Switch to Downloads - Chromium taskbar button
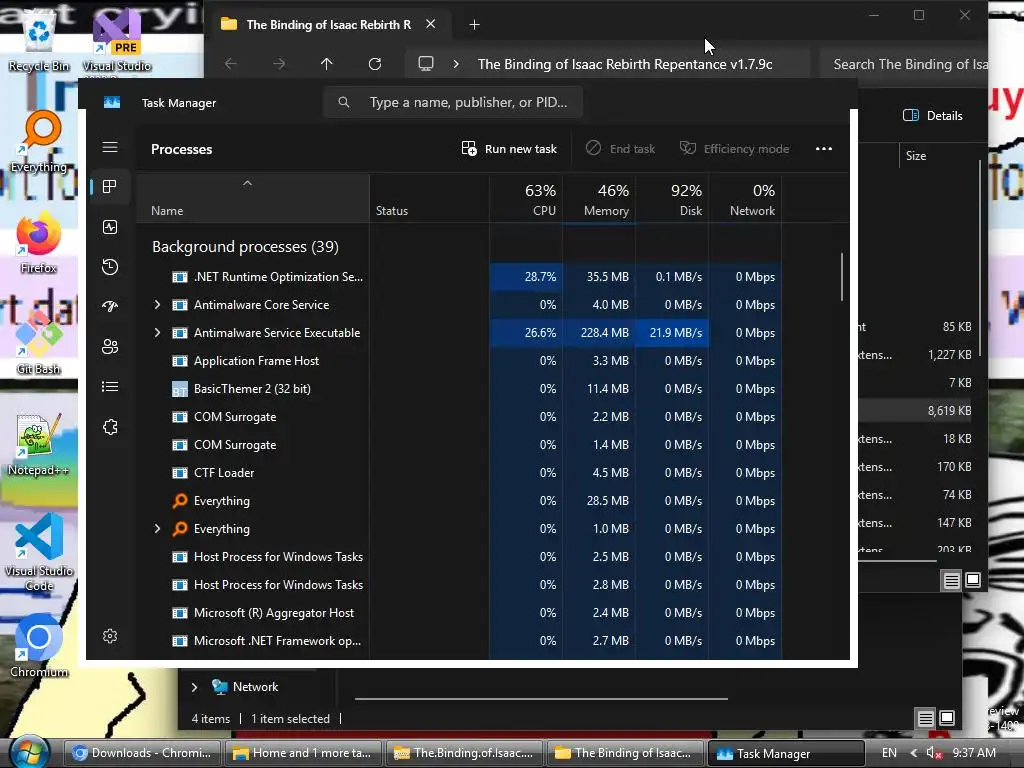The image size is (1024, 768). pos(143,753)
